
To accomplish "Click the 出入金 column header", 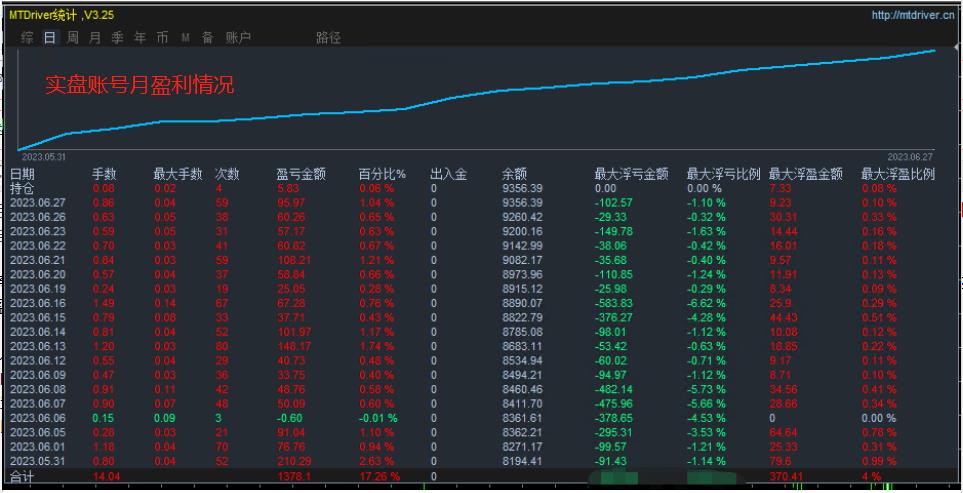I will (x=449, y=174).
